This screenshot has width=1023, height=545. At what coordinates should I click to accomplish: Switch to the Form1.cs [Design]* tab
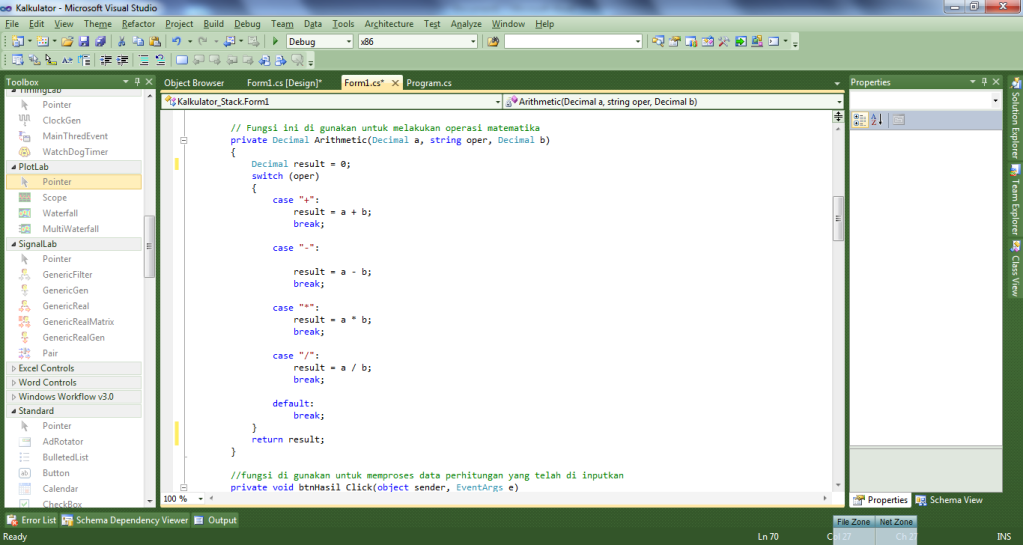[284, 83]
